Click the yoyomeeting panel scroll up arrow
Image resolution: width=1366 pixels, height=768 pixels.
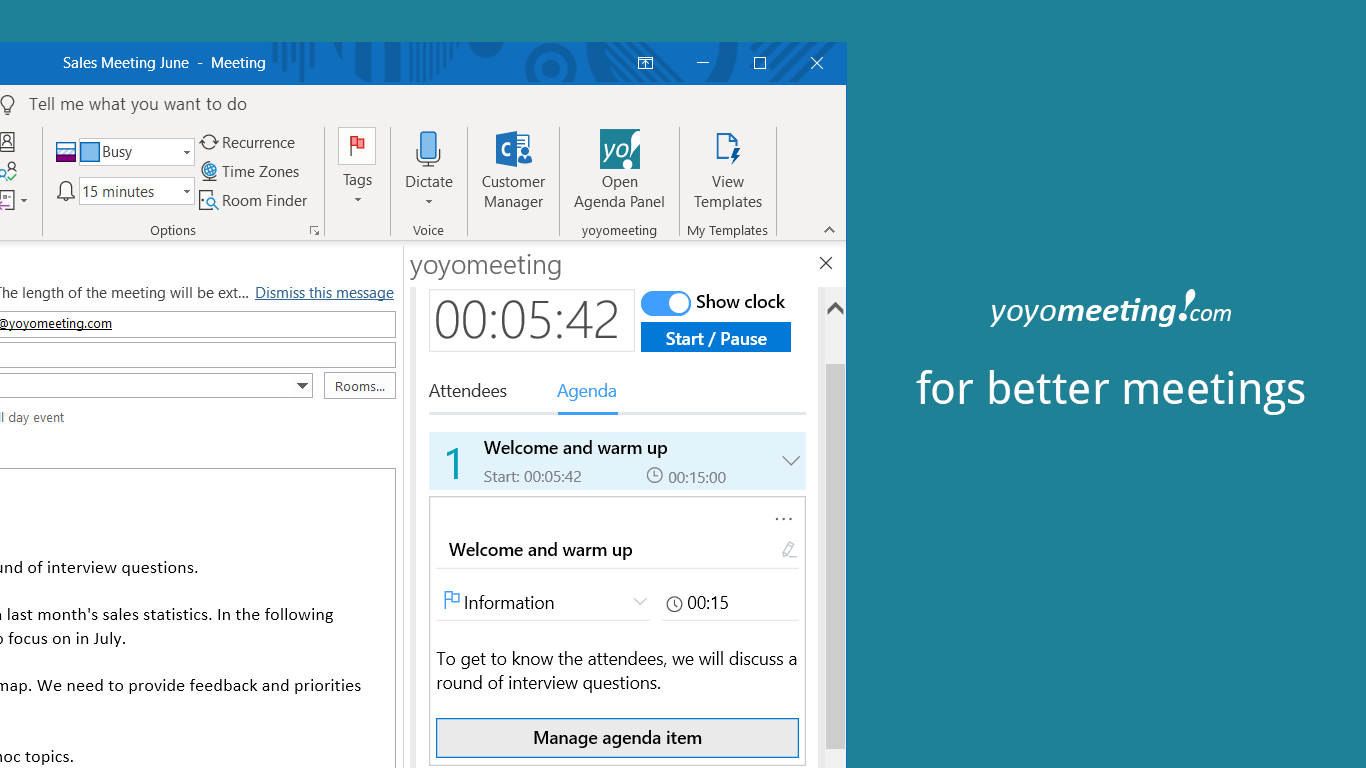(x=835, y=308)
